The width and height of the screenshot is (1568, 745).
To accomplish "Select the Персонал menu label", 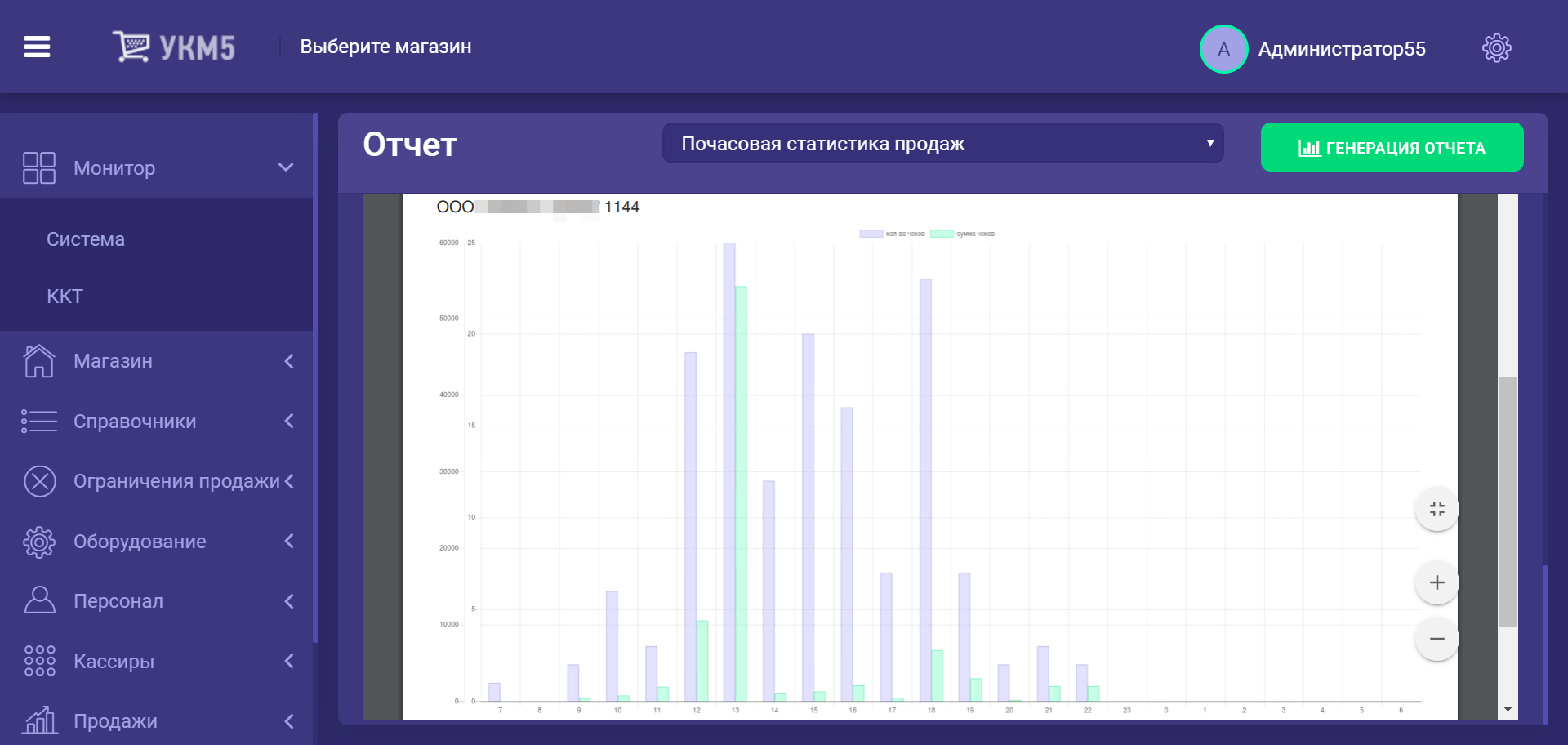I will pos(118,601).
